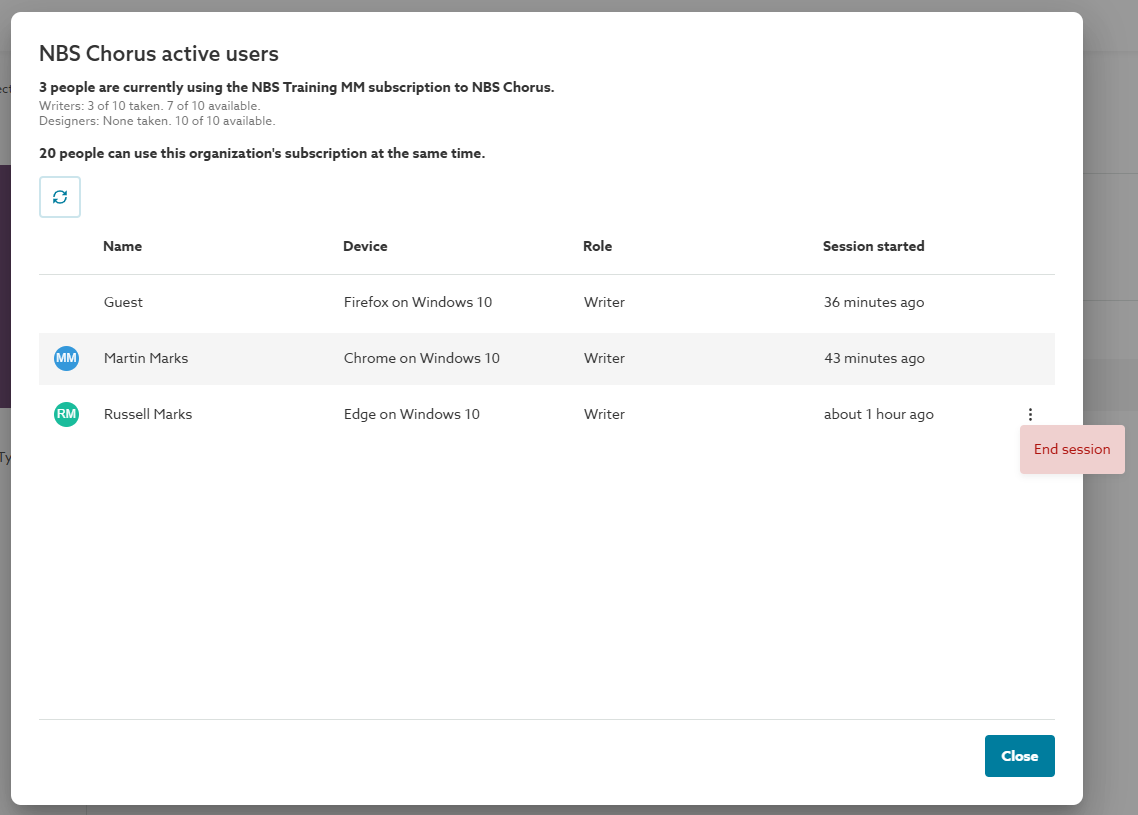Screen dimensions: 1138x815
Task: Click Martin Marks' MM avatar
Action: (66, 358)
